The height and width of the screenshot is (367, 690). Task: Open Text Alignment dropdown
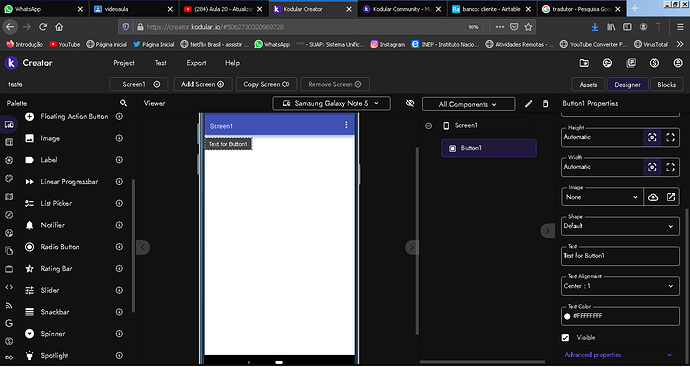[620, 286]
